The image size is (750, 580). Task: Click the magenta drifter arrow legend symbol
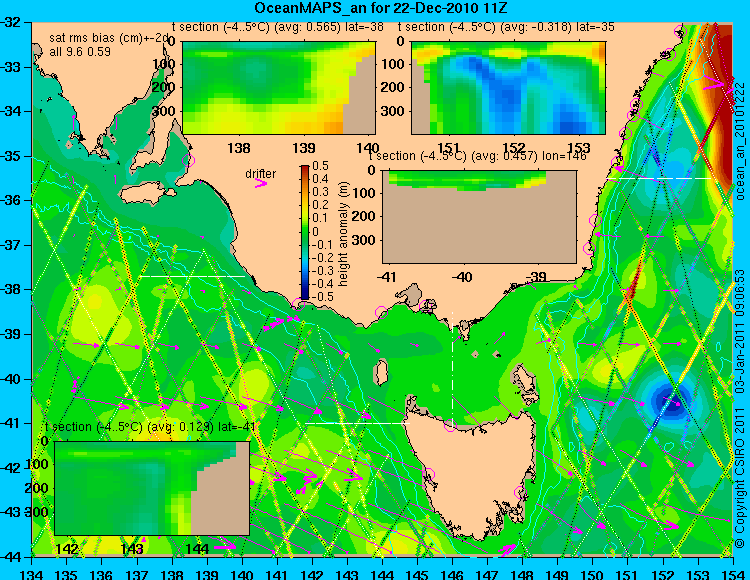[x=261, y=183]
